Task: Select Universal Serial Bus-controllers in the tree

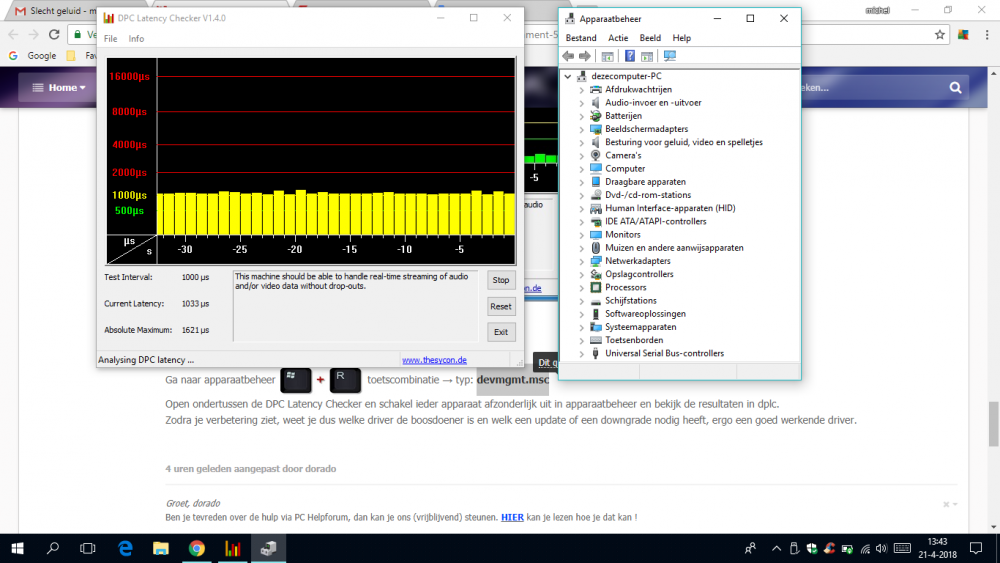Action: (x=664, y=353)
